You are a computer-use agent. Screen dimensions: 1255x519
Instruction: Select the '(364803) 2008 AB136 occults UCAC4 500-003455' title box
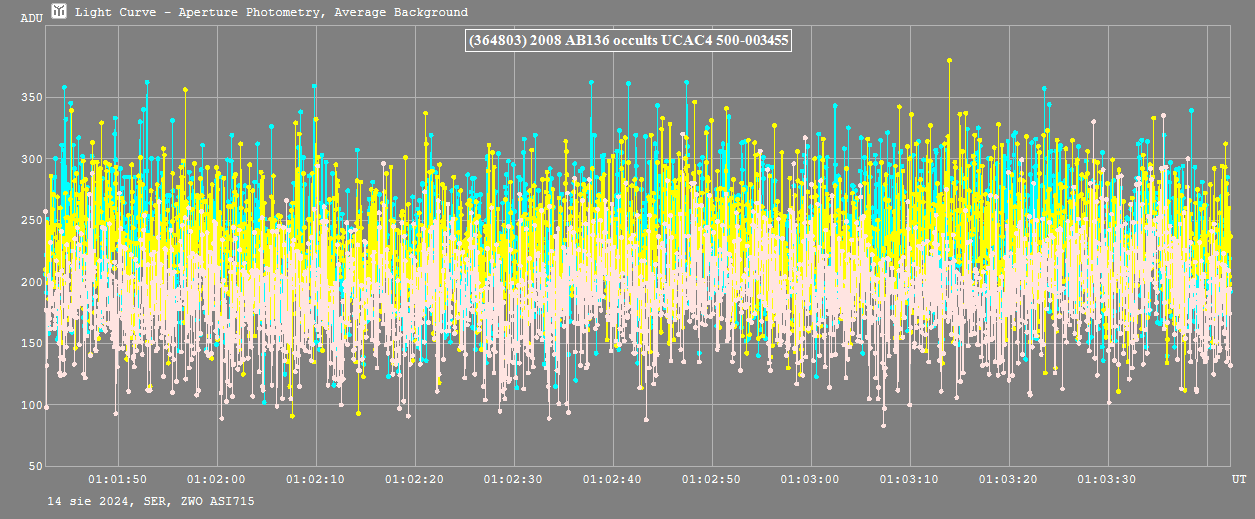[630, 41]
